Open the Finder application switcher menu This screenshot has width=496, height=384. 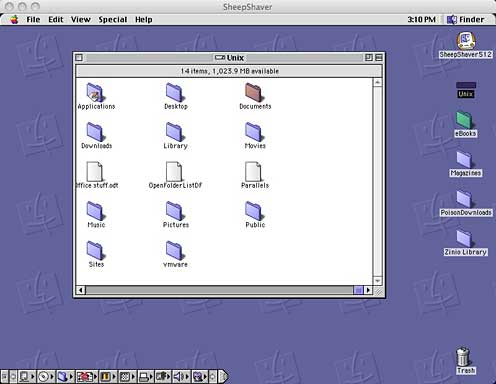click(x=466, y=20)
